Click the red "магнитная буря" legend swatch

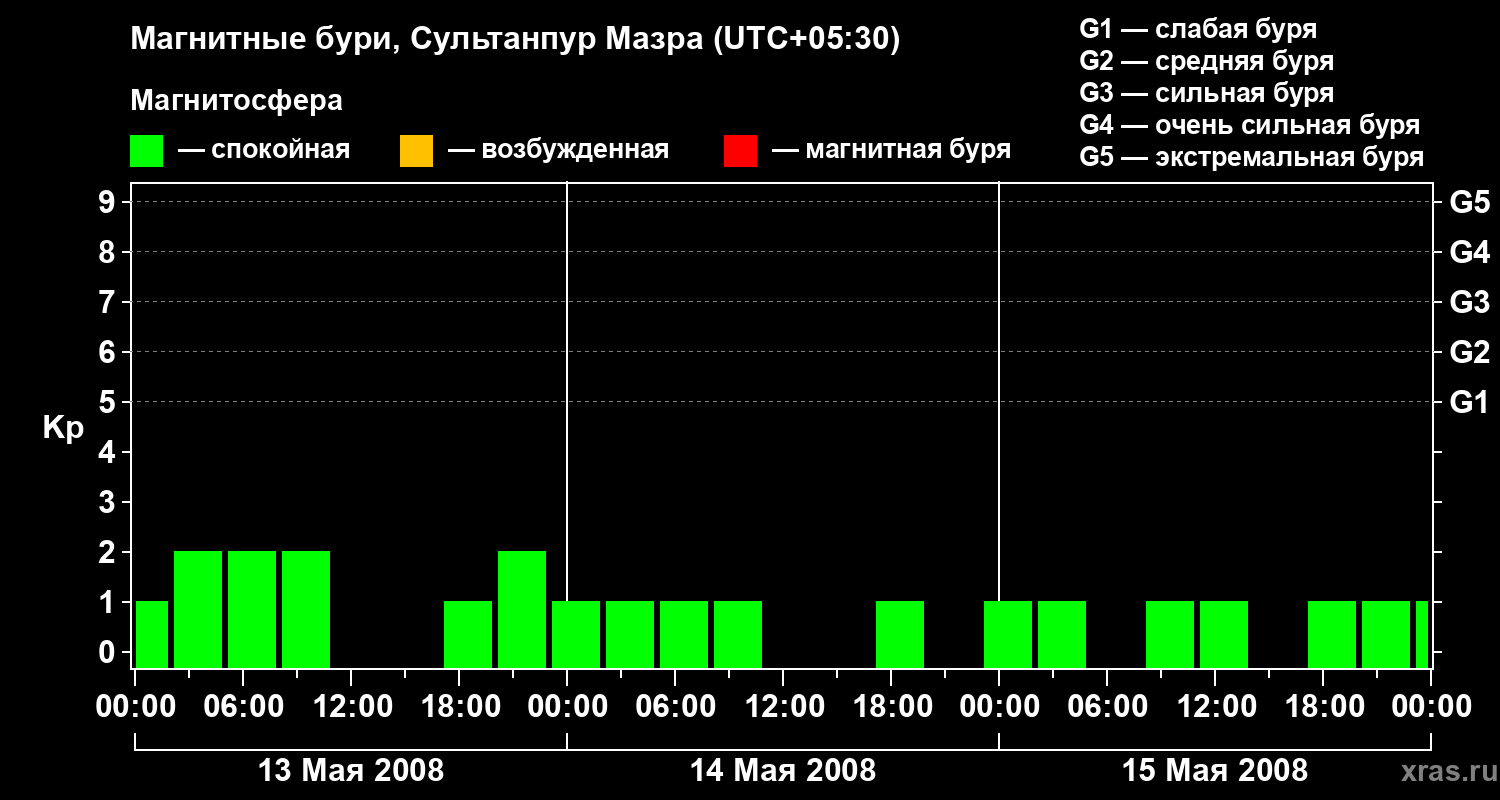(x=740, y=151)
